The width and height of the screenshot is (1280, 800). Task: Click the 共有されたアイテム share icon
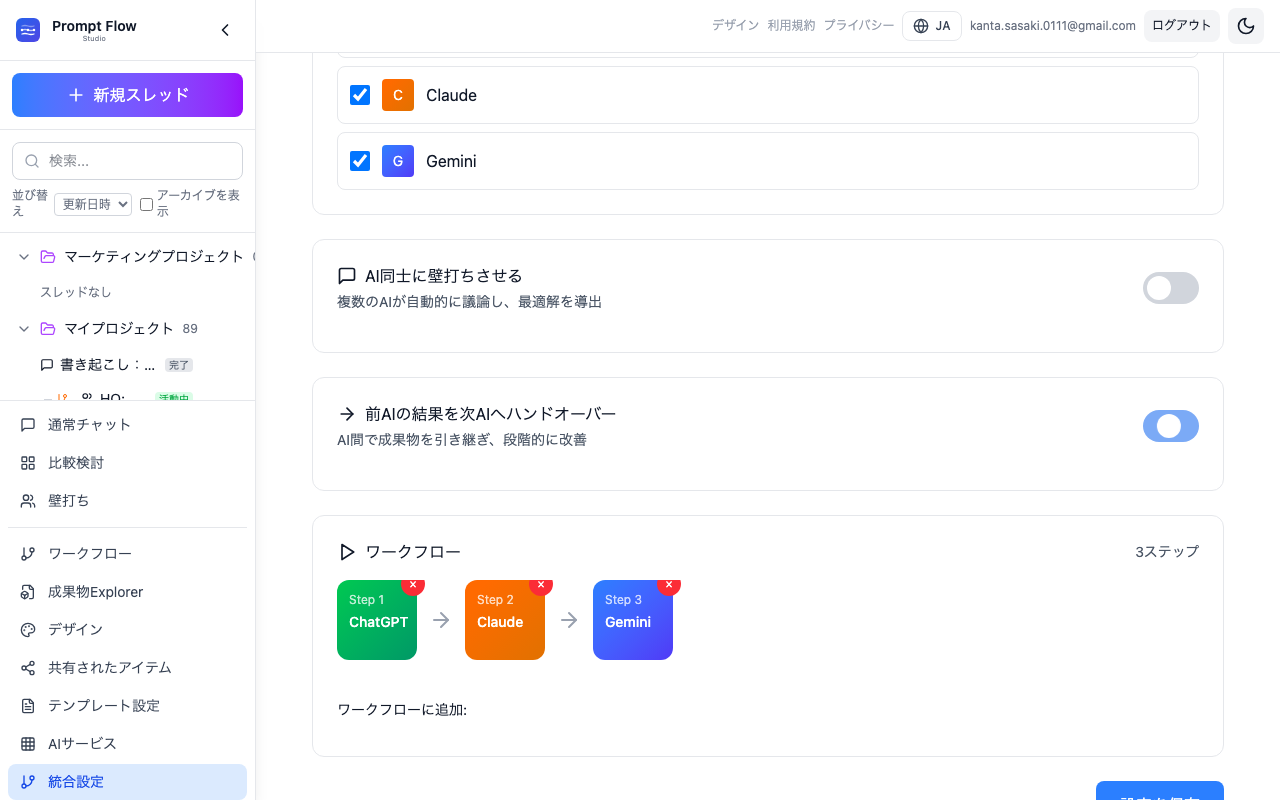(28, 668)
